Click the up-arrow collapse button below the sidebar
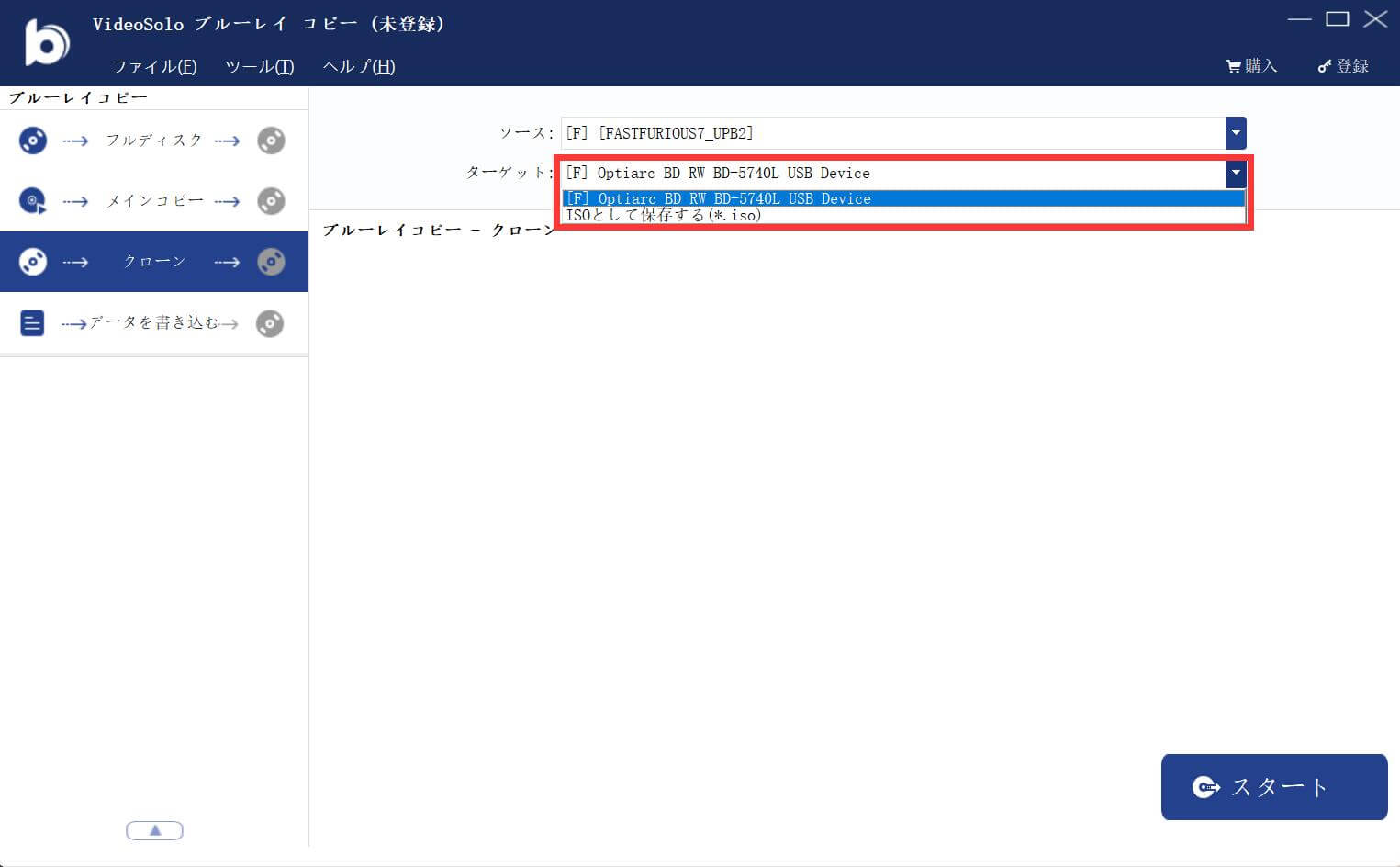The height and width of the screenshot is (867, 1400). [x=154, y=830]
